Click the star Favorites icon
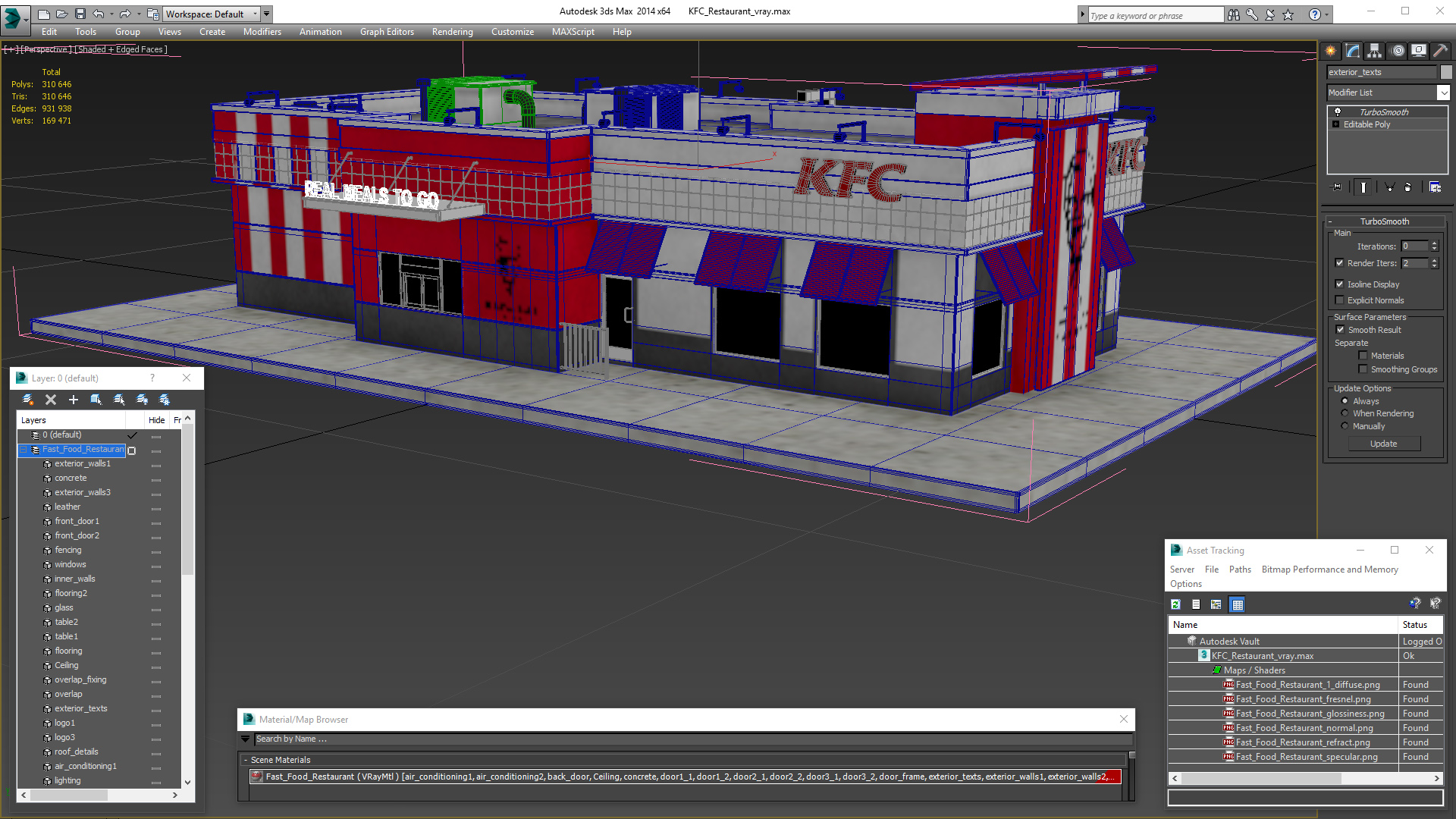 (1288, 14)
